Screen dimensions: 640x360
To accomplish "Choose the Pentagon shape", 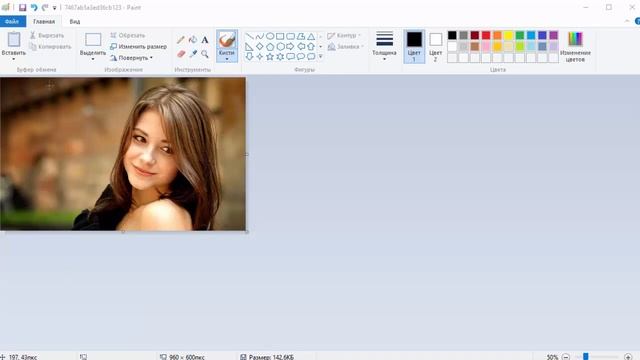I will (270, 47).
